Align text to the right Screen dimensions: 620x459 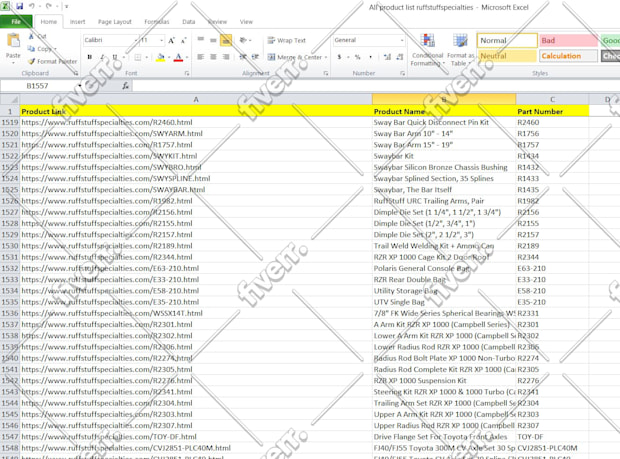226,57
